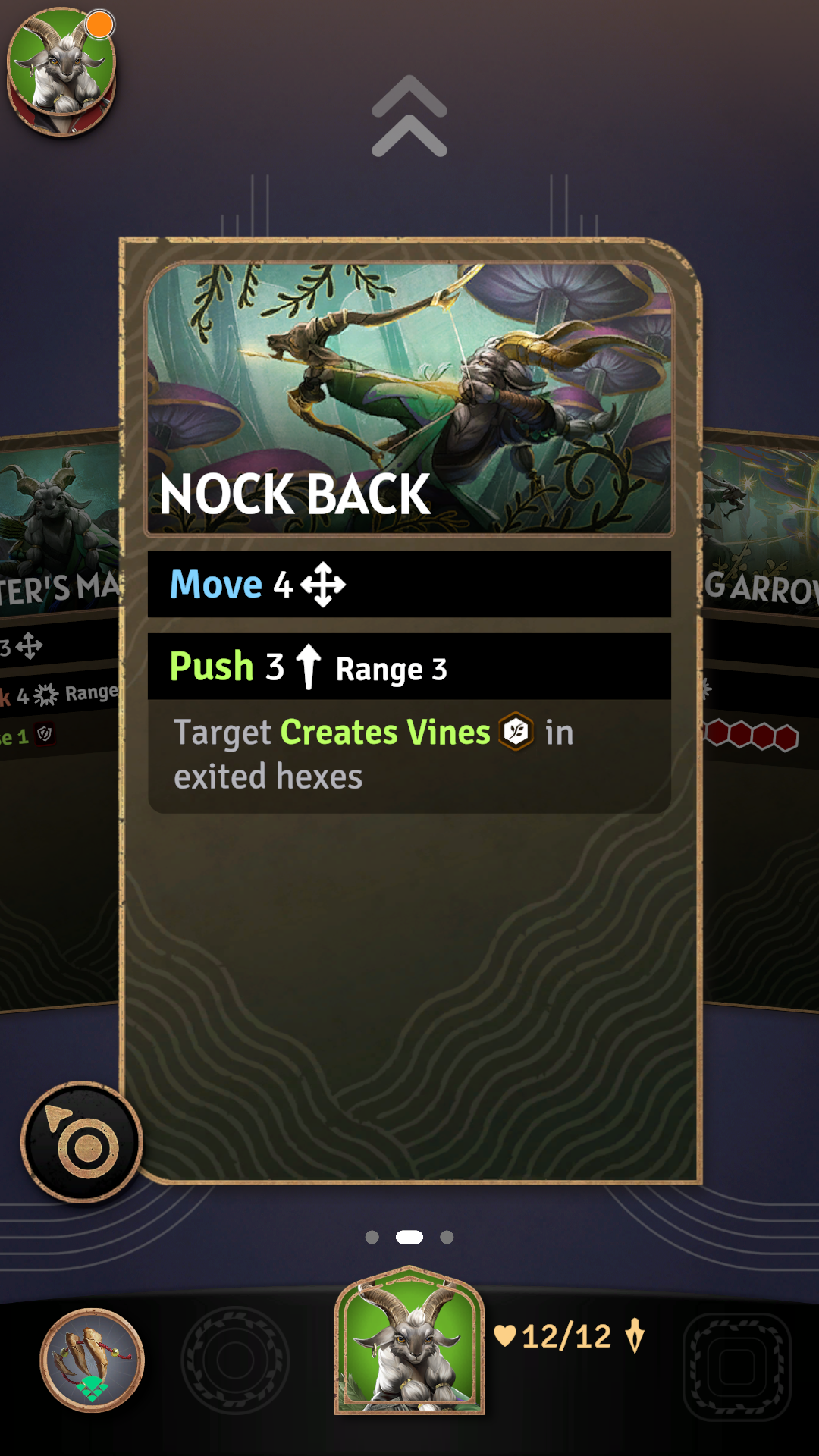This screenshot has height=1456, width=819.
Task: Tap the 12/12 health indicator
Action: 553,1336
